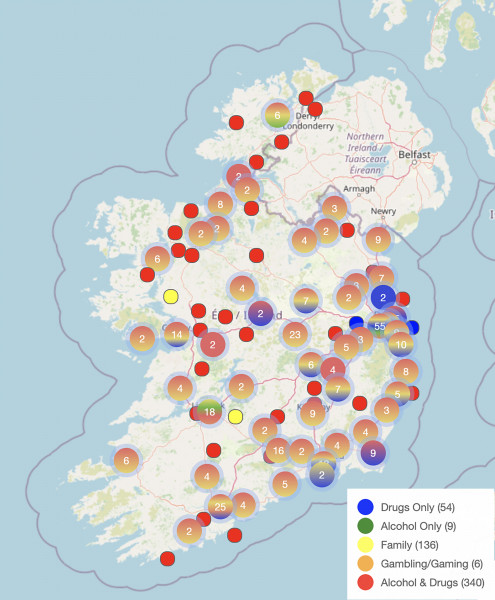The width and height of the screenshot is (495, 600).
Task: Select the blue cluster marker labeled 2
Action: pyautogui.click(x=383, y=297)
